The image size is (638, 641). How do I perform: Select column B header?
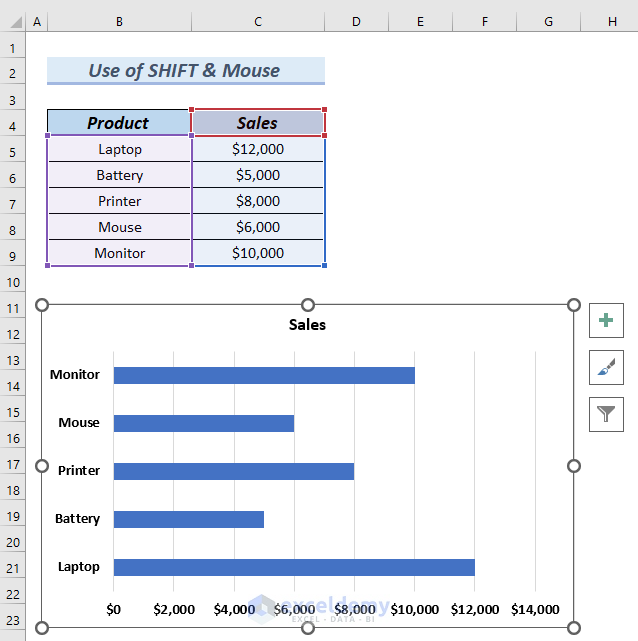[119, 22]
